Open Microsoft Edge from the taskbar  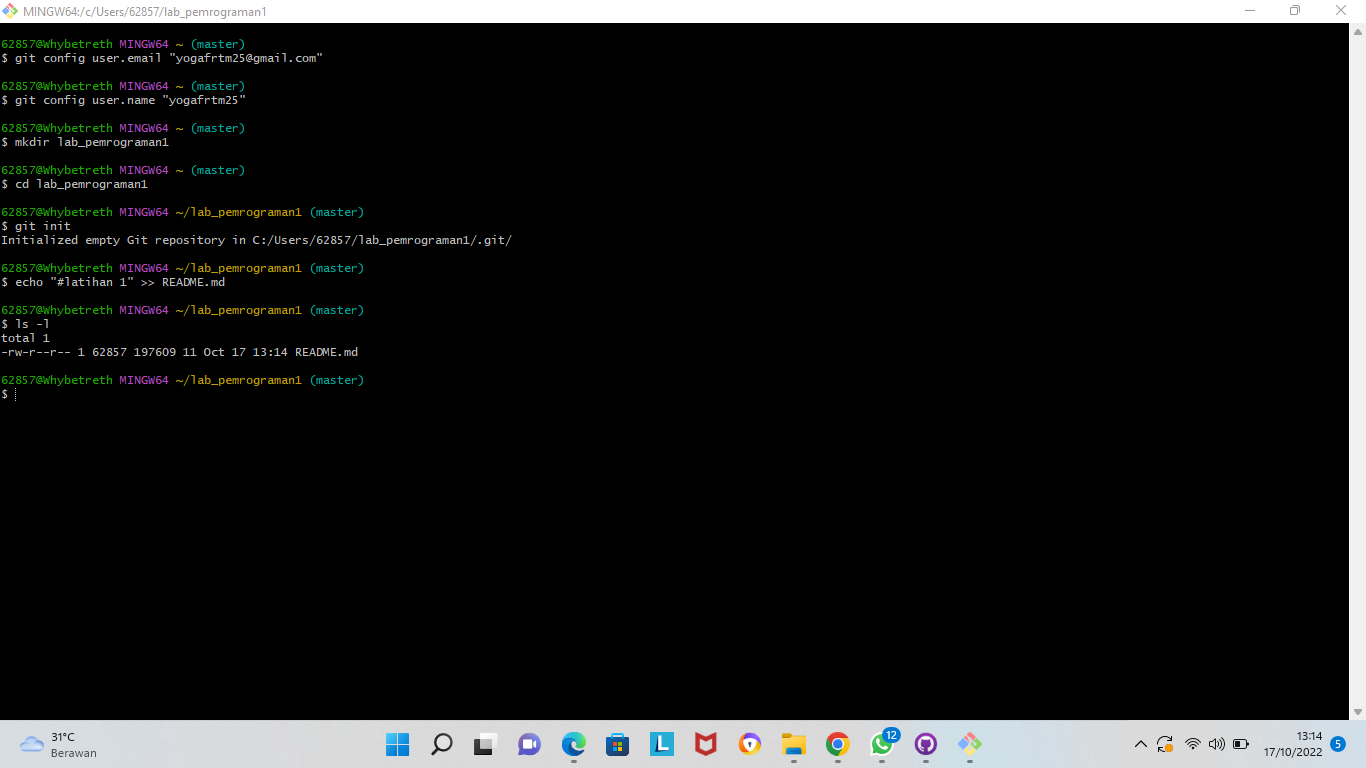tap(573, 744)
